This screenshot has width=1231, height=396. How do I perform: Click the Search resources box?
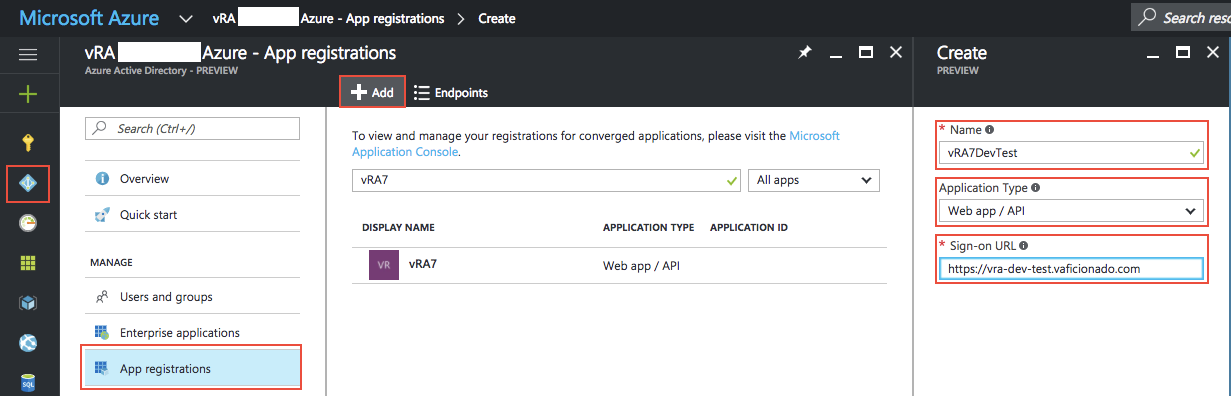click(1182, 17)
